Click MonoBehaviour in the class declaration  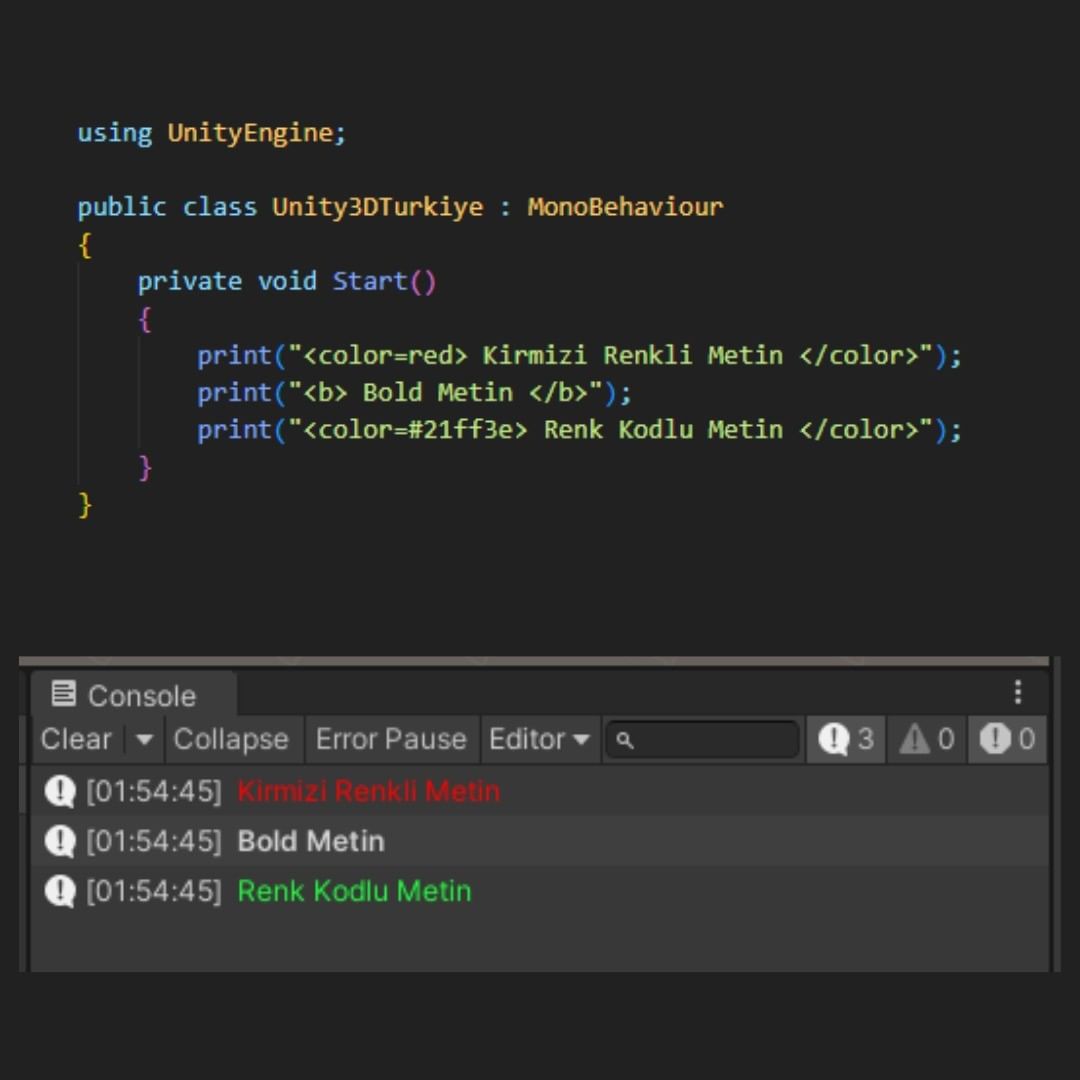pyautogui.click(x=625, y=207)
